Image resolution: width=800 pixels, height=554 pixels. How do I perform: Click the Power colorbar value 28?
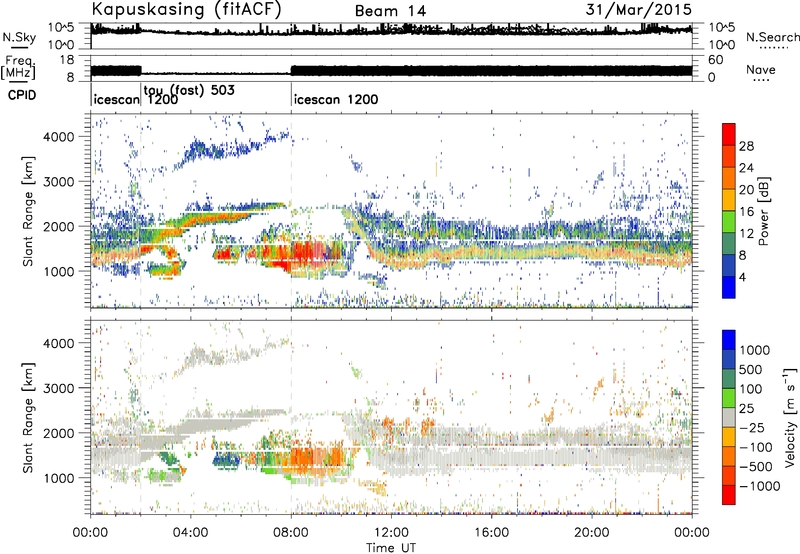tap(746, 146)
